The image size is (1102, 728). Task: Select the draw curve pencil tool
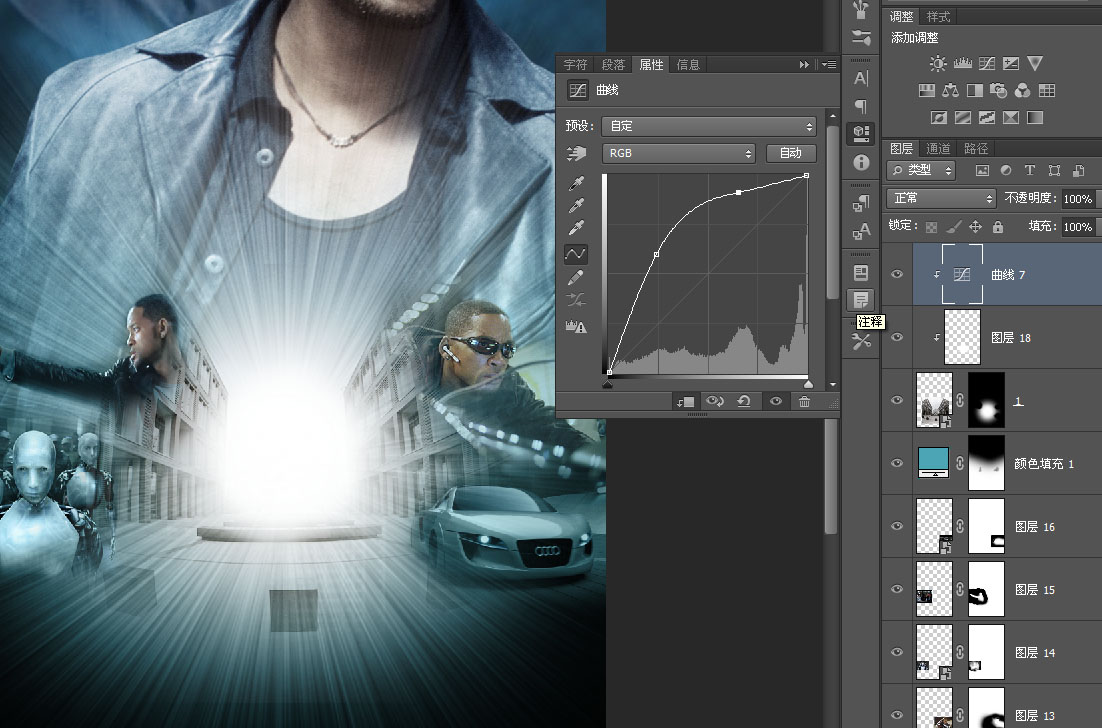click(x=576, y=278)
